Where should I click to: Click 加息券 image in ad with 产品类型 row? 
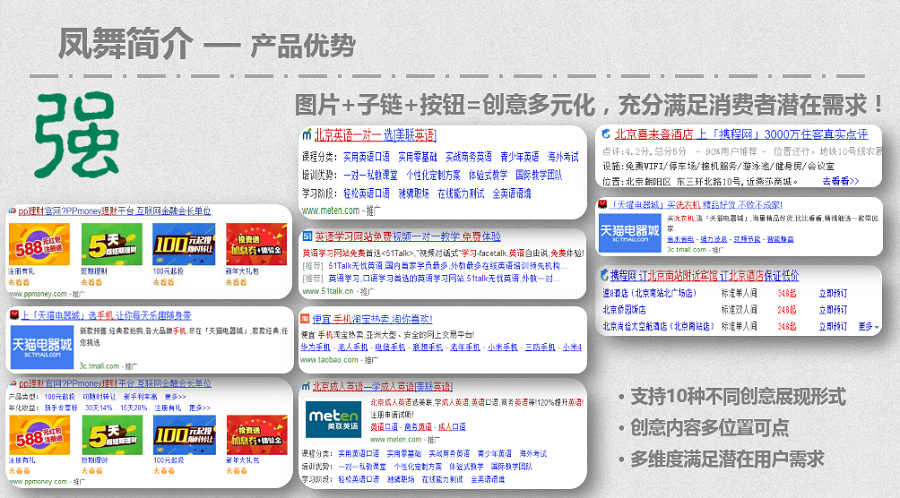(x=257, y=435)
